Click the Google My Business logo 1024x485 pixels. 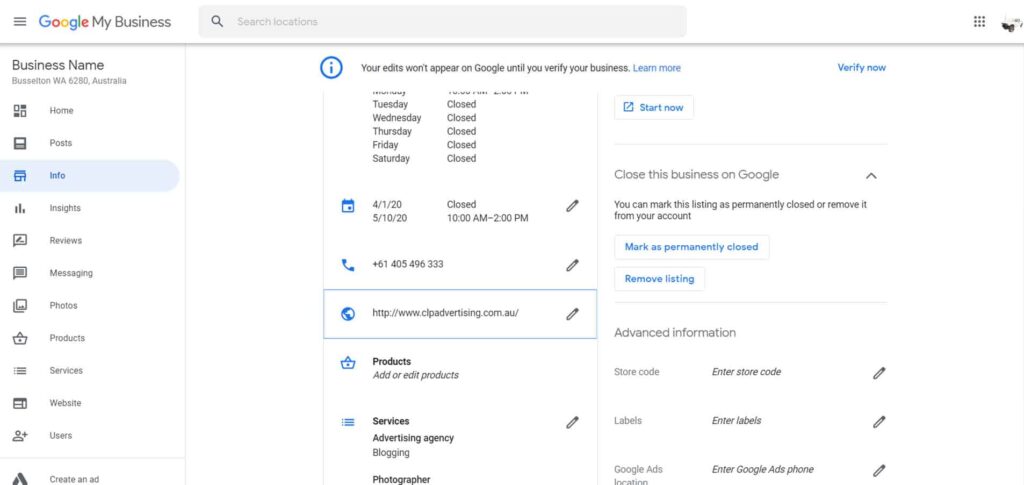(x=104, y=22)
